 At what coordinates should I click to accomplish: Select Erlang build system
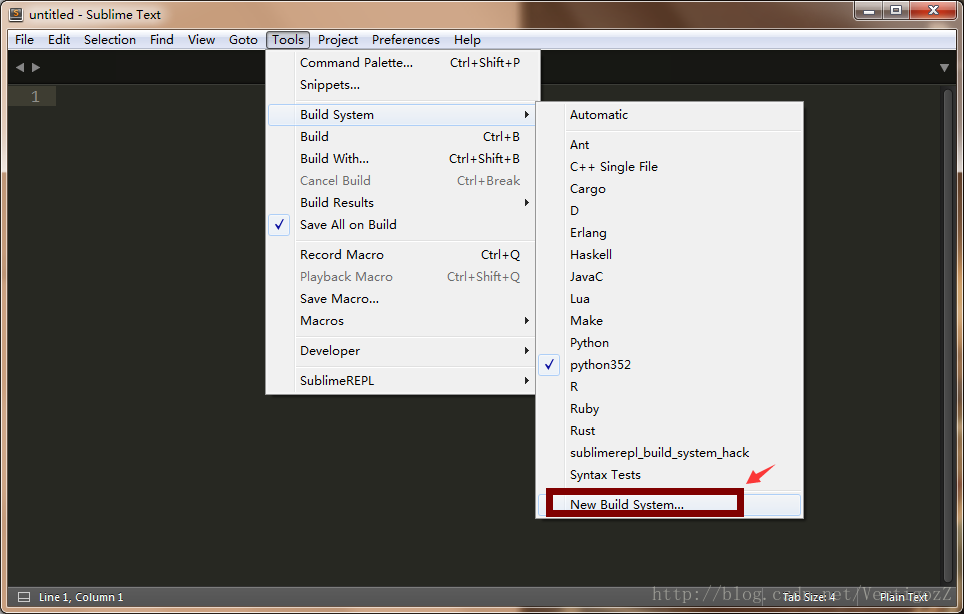(670, 233)
